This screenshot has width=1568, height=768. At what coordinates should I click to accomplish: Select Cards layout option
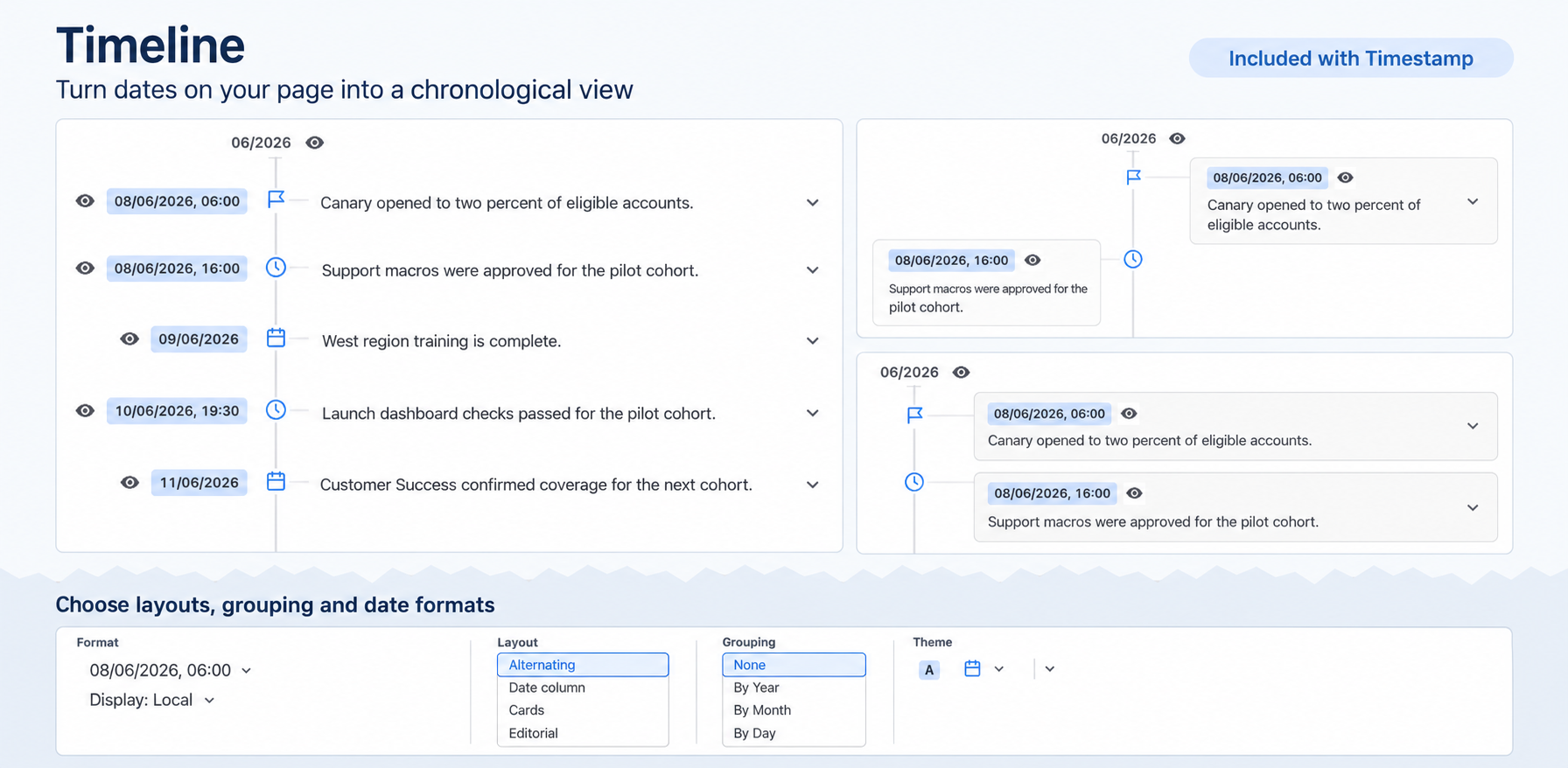click(583, 710)
